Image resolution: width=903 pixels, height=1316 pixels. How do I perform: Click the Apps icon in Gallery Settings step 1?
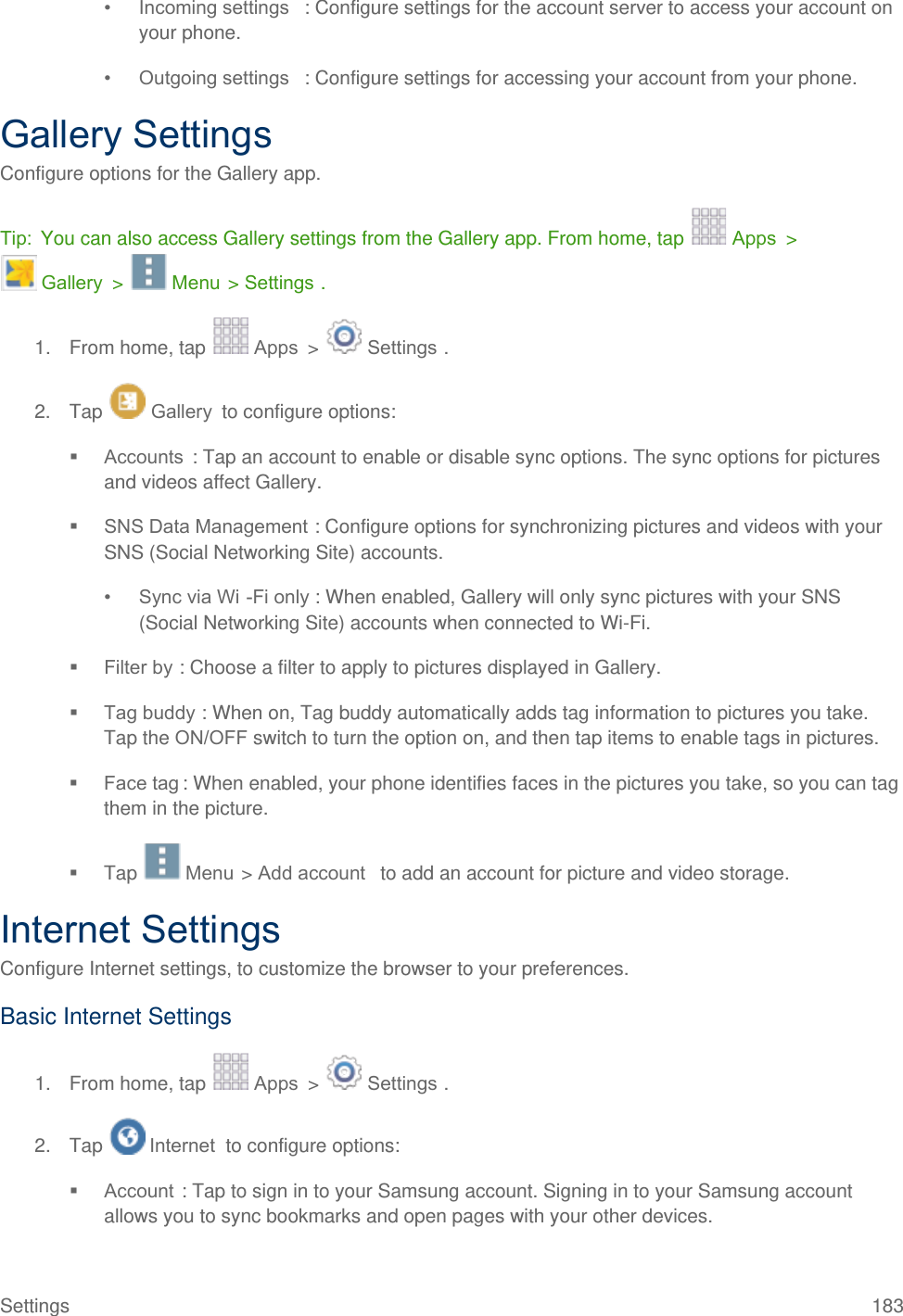[231, 336]
